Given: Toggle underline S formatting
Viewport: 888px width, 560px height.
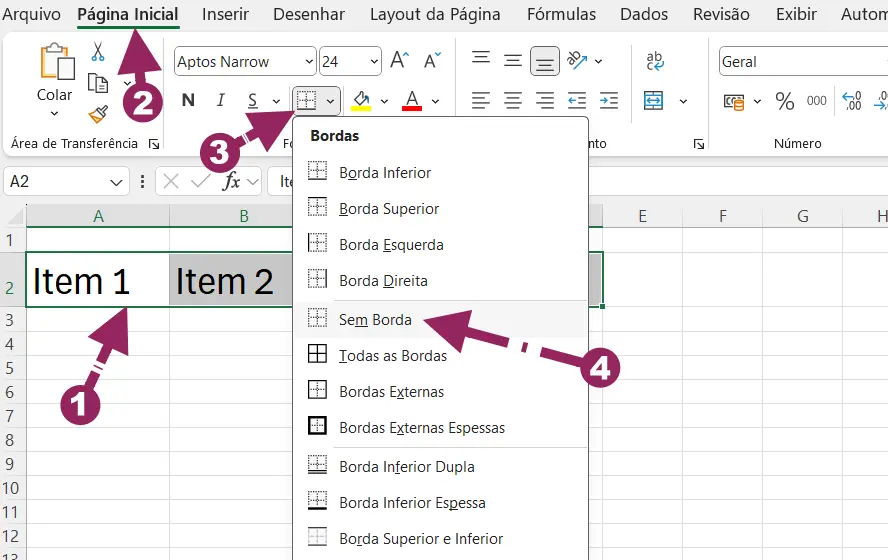Looking at the screenshot, I should [x=253, y=101].
